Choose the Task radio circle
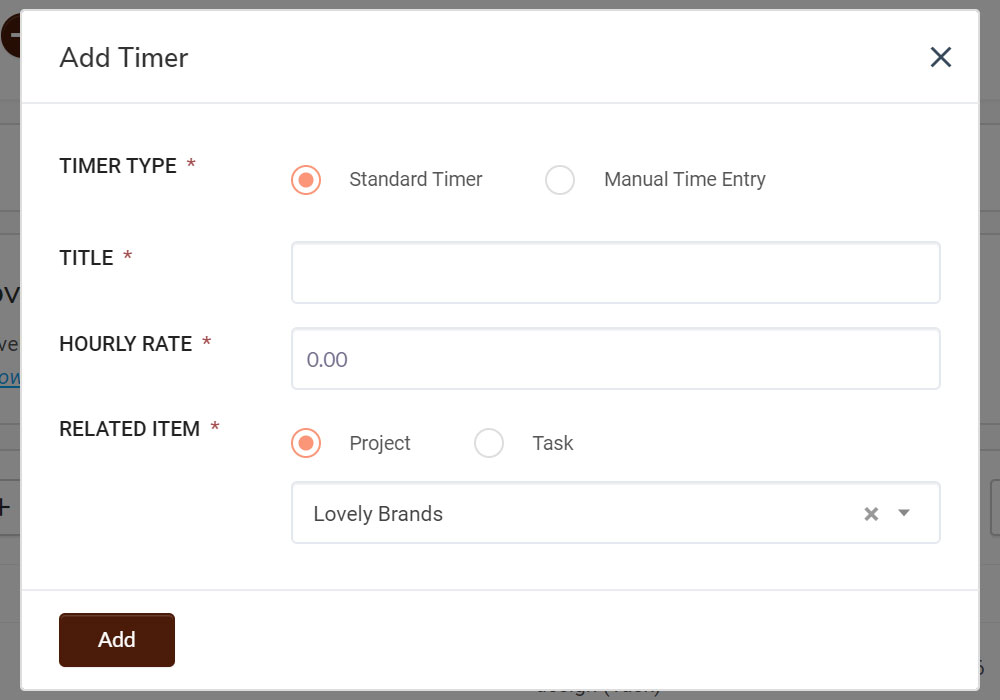 point(489,443)
